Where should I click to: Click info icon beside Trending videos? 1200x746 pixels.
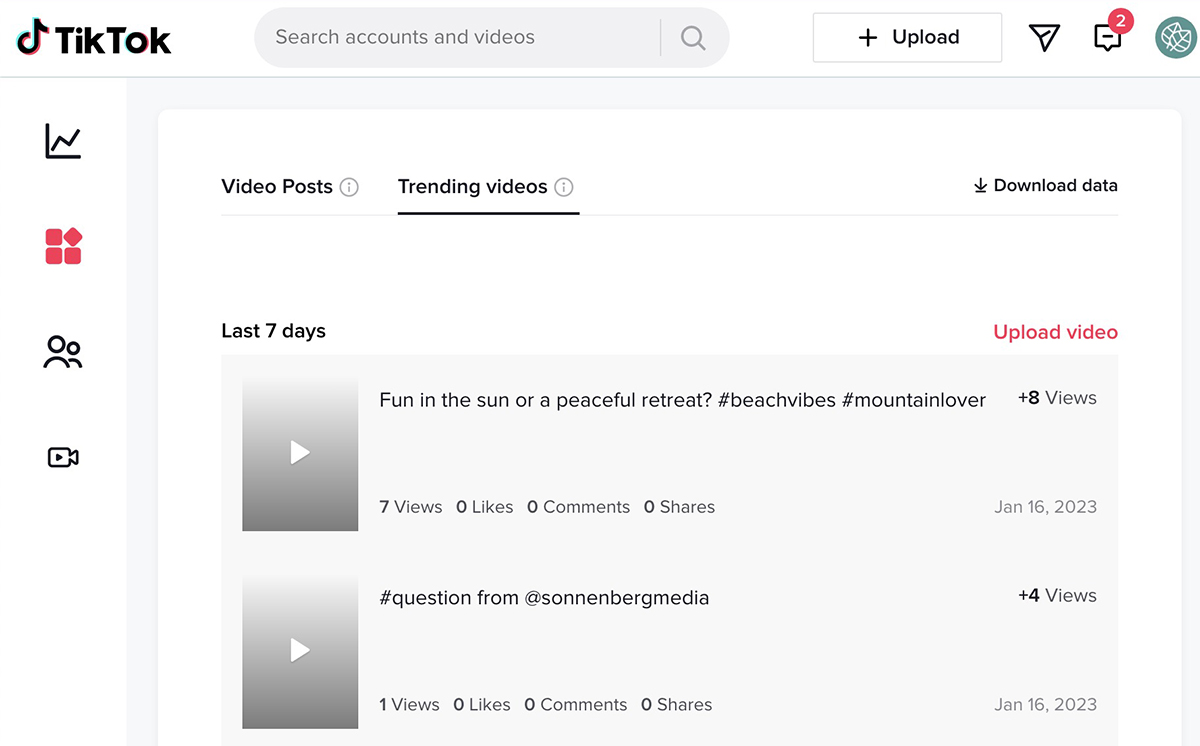[x=564, y=187]
